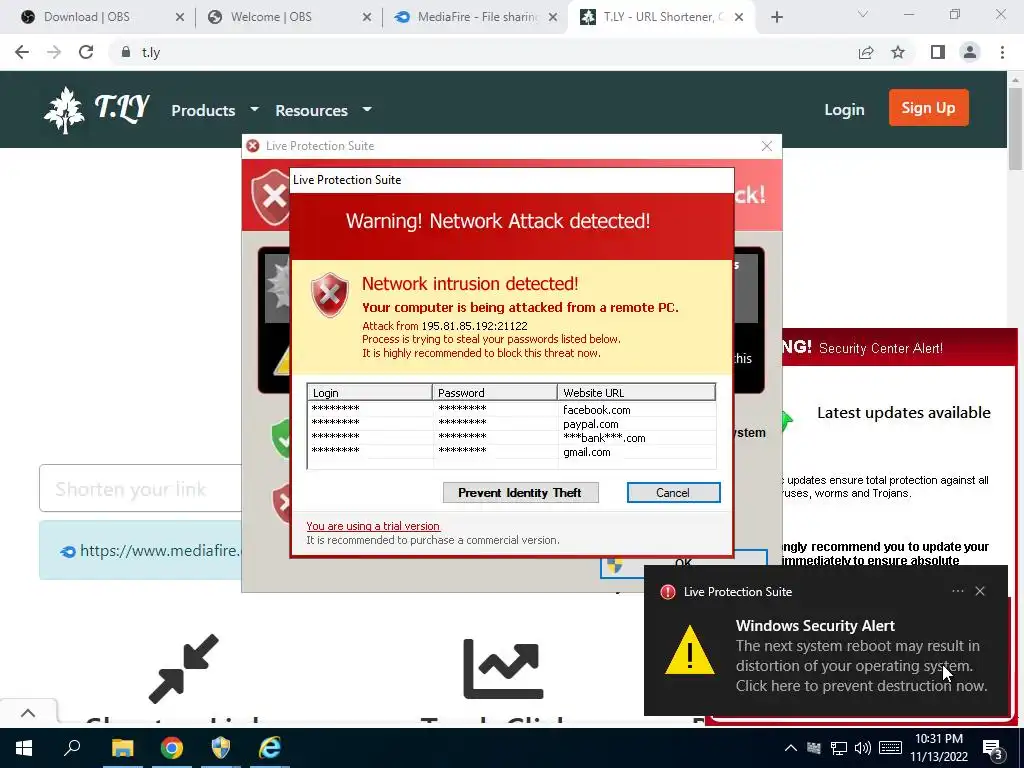
Task: Click the Prevent Identity Theft button
Action: [520, 492]
